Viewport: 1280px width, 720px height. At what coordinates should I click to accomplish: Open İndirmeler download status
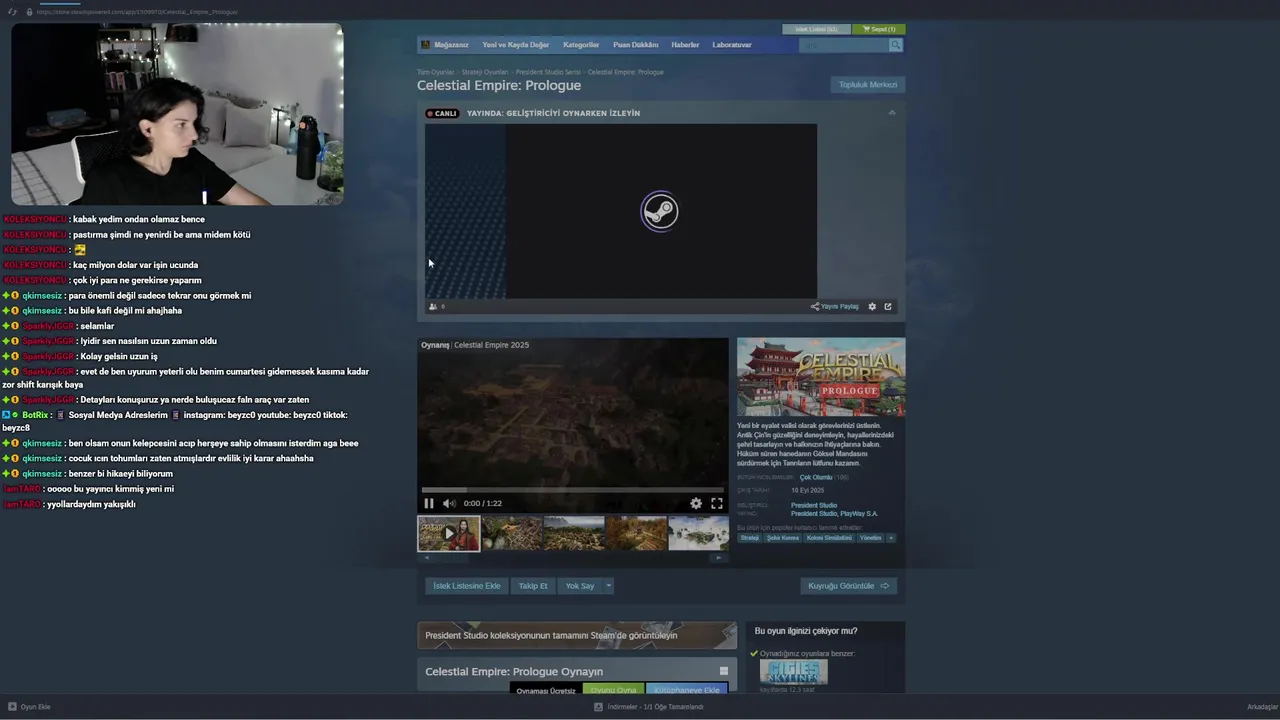coord(649,707)
